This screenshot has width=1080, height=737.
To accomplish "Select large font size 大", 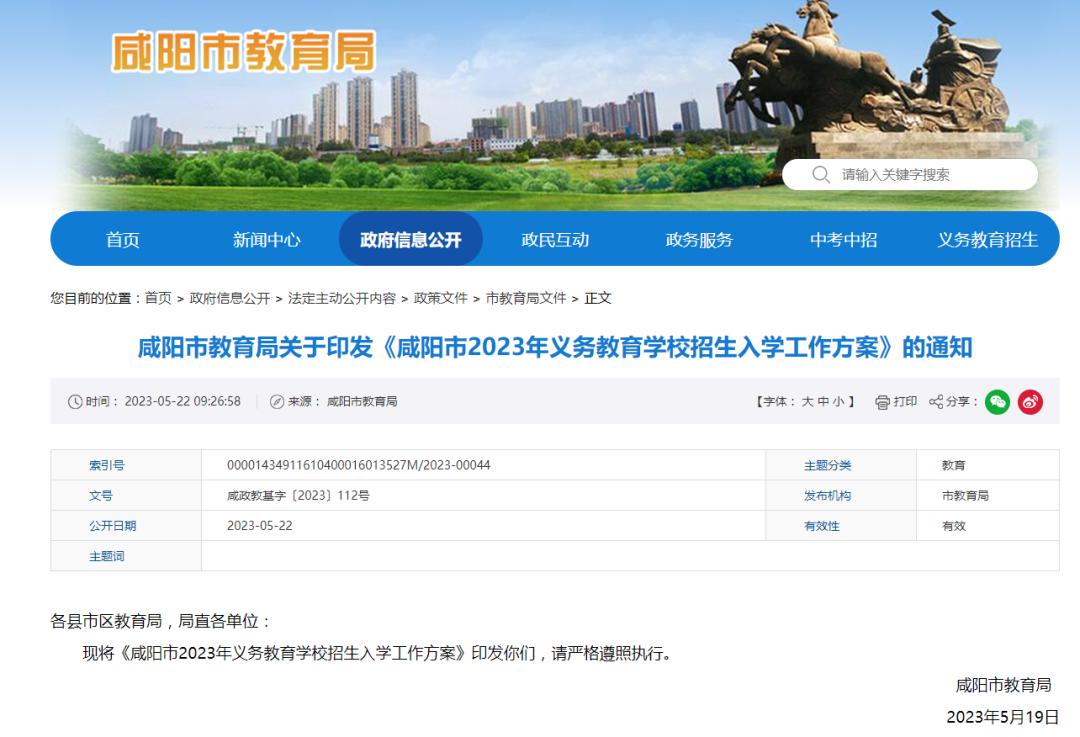I will (x=808, y=401).
